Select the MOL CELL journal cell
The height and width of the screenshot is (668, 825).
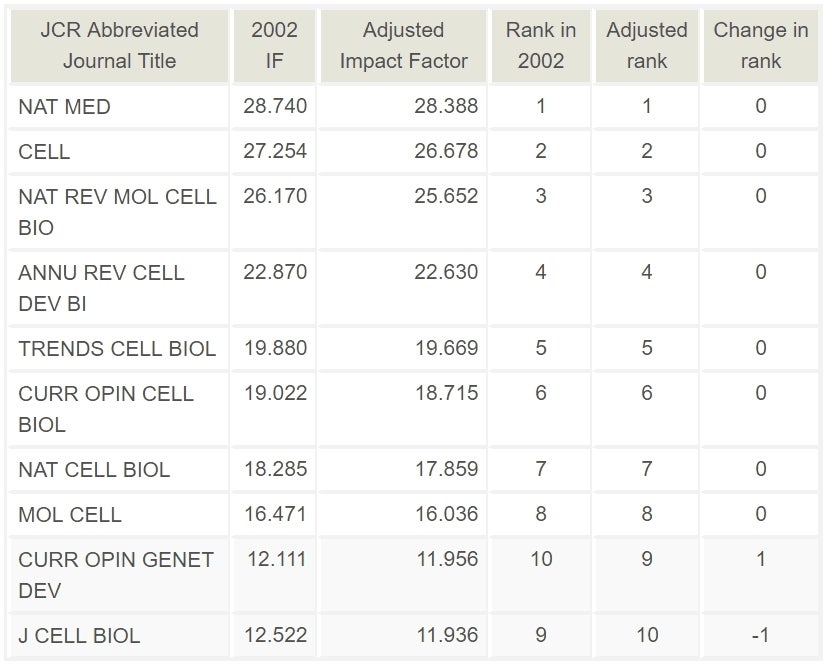119,514
